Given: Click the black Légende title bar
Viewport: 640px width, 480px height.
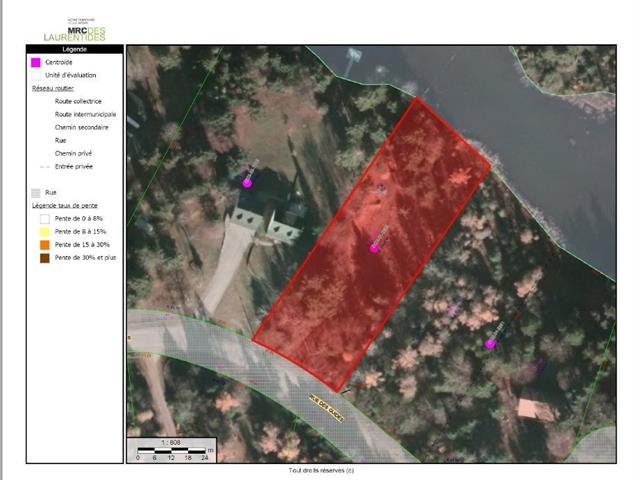Looking at the screenshot, I should coord(76,48).
